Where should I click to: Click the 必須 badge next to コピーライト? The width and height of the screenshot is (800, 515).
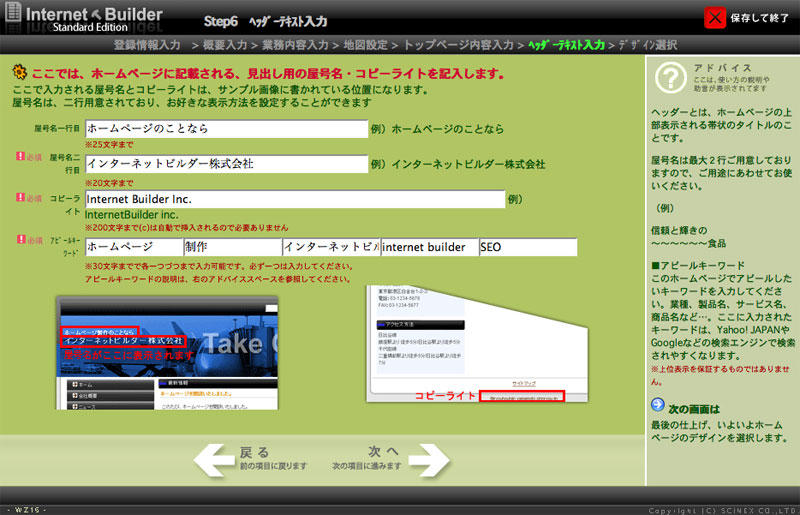(x=28, y=198)
